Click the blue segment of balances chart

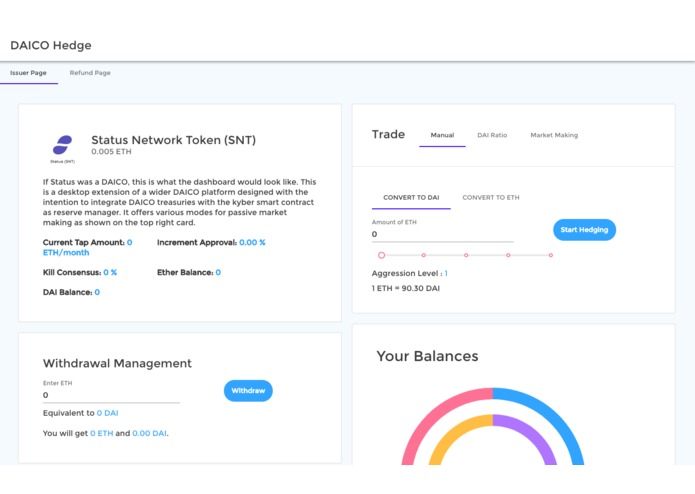coord(554,413)
